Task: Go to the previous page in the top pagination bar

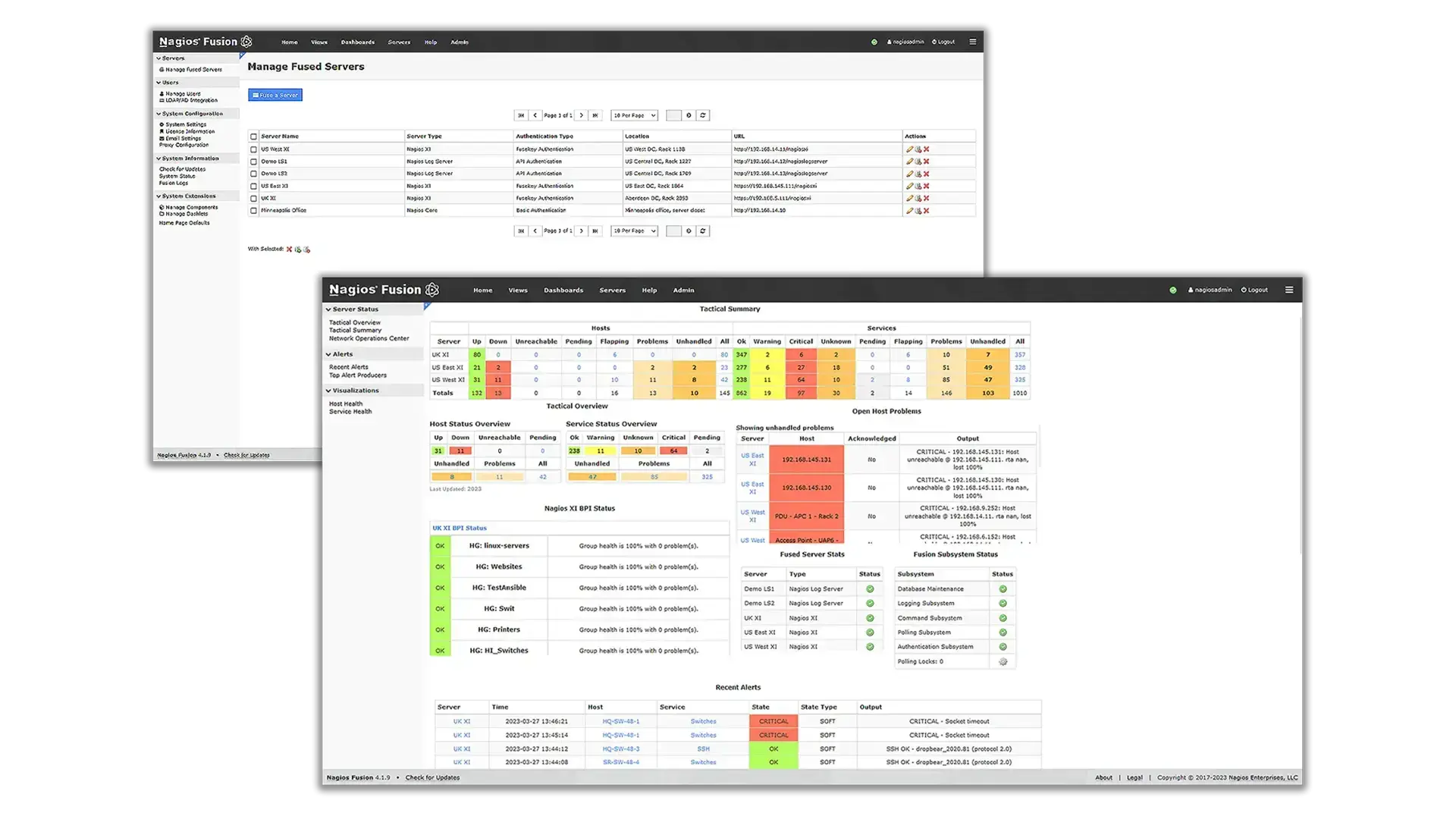Action: click(x=535, y=115)
